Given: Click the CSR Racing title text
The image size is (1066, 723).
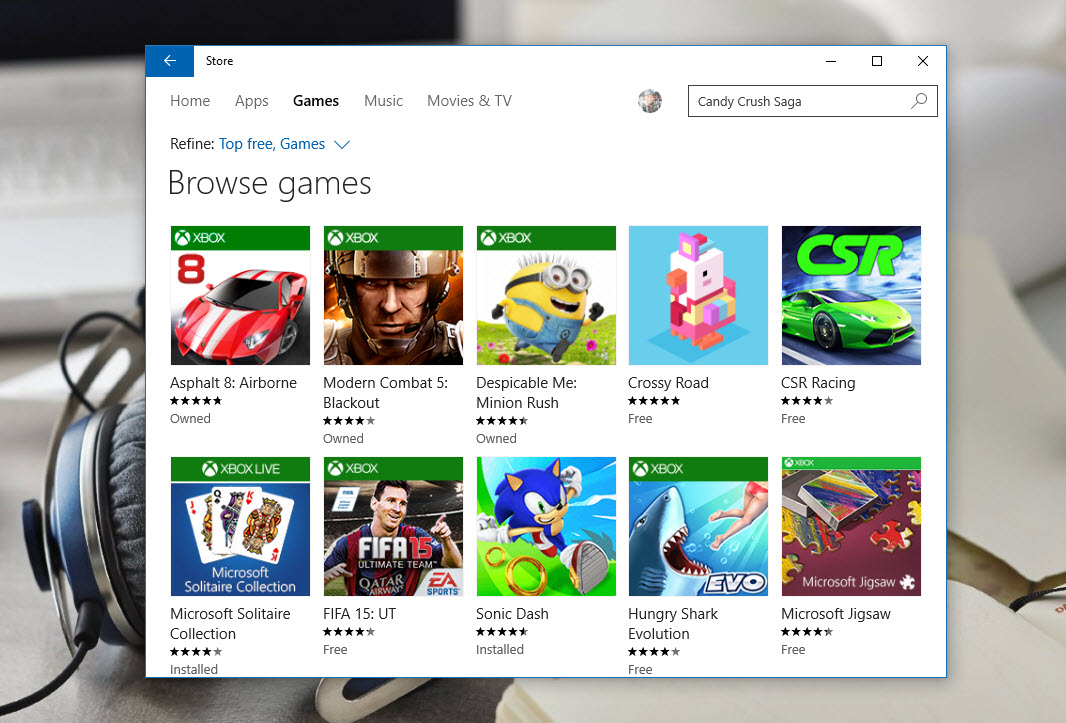Looking at the screenshot, I should (x=818, y=383).
